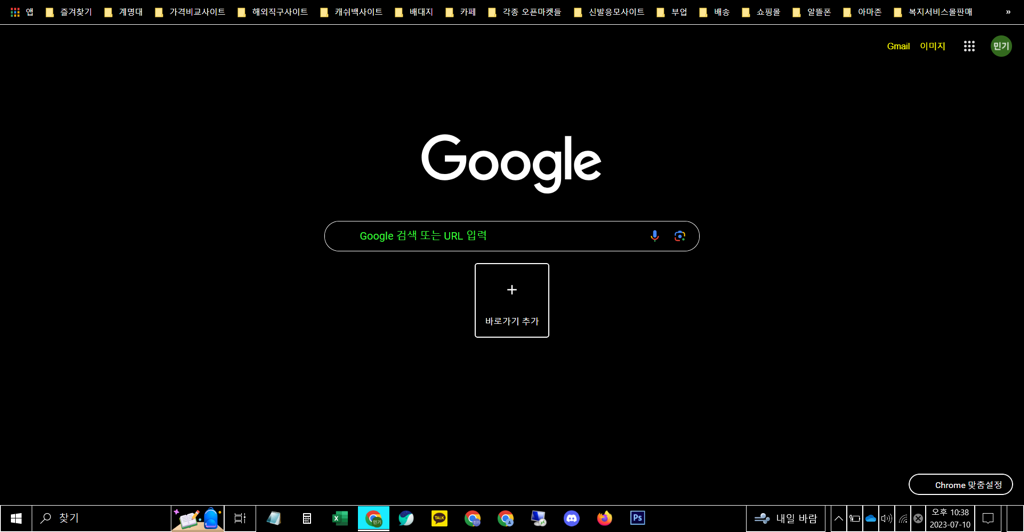
Task: Open Google Lens image search
Action: [x=680, y=236]
